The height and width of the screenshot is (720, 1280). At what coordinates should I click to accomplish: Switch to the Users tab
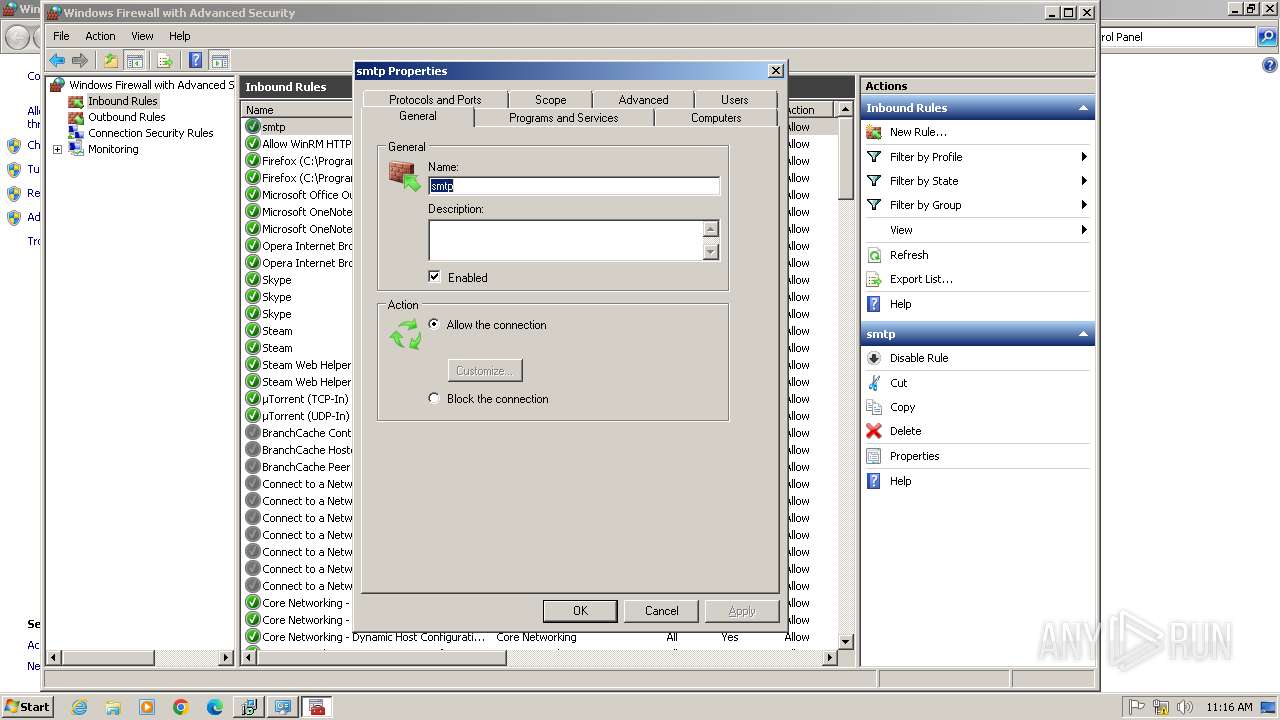tap(734, 99)
